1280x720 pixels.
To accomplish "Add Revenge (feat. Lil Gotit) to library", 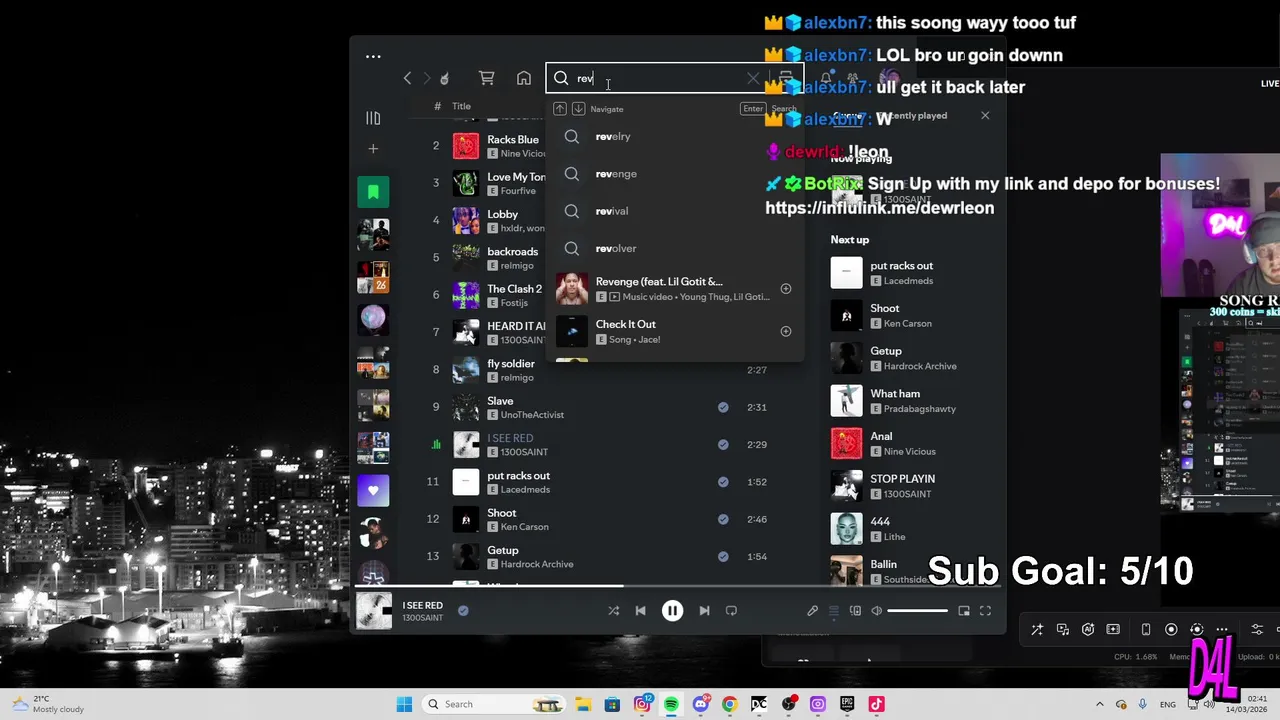I will tap(786, 289).
